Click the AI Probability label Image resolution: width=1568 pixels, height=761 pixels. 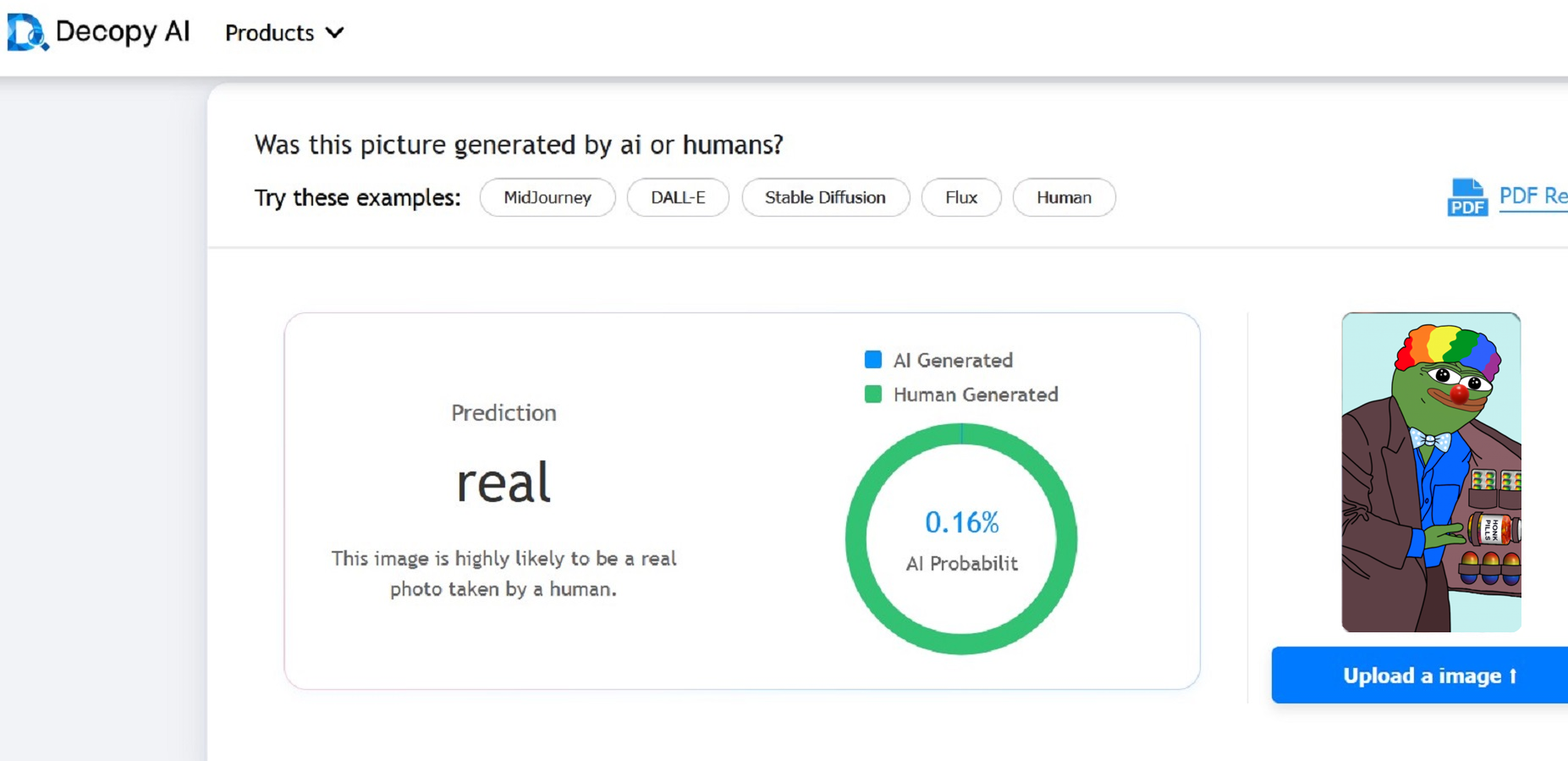pos(962,564)
